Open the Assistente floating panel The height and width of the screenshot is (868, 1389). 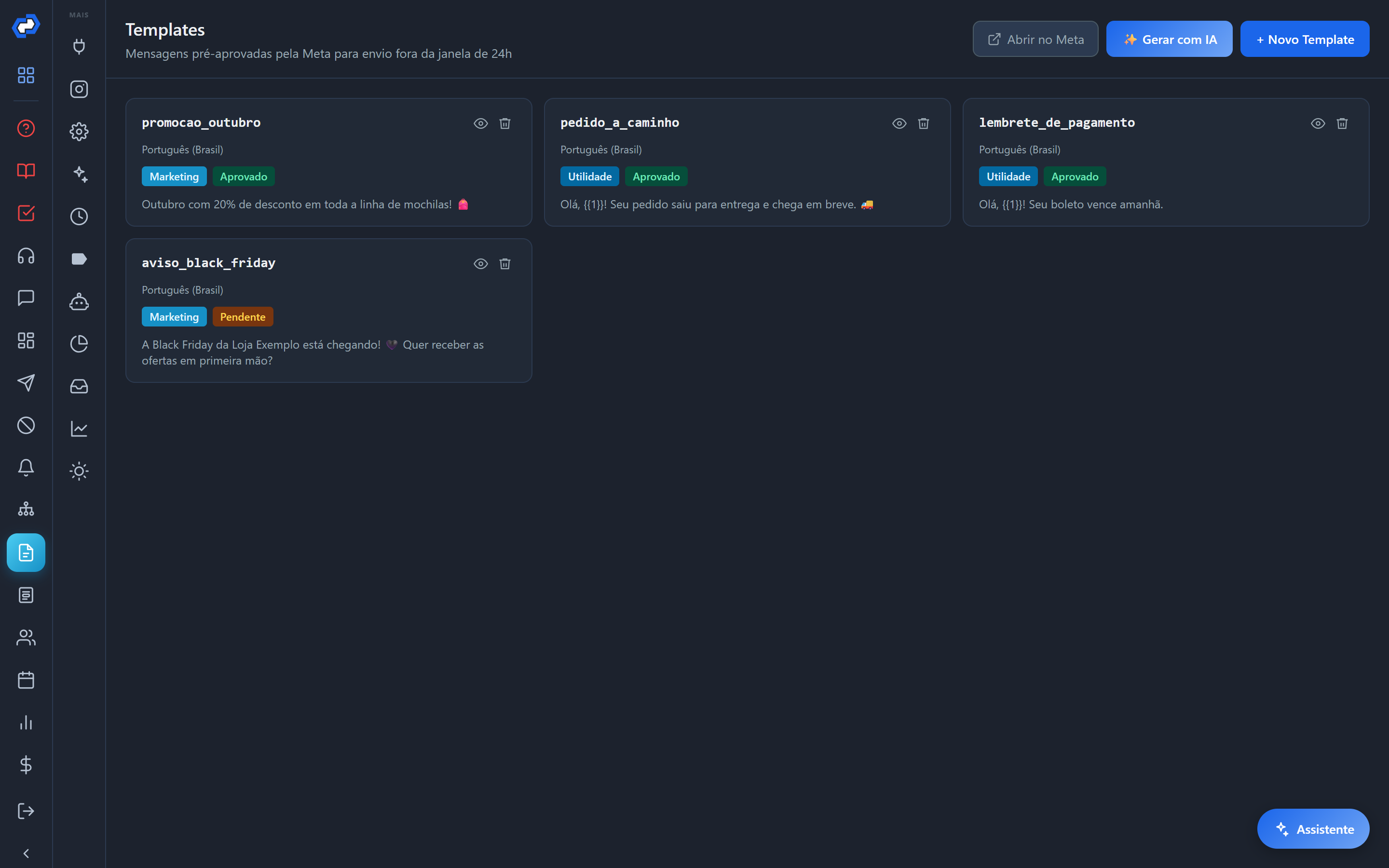pos(1313,828)
